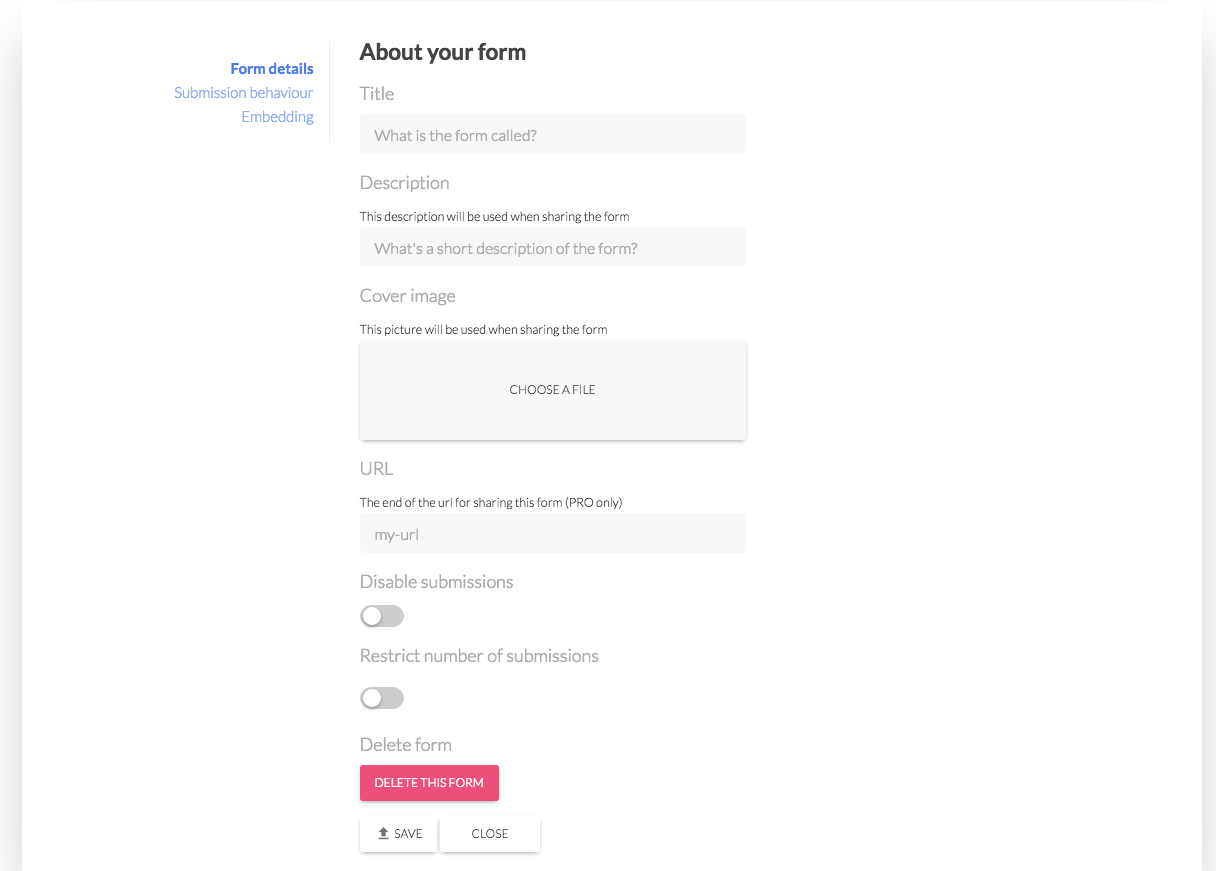Select the my-url input field
This screenshot has width=1216, height=871.
click(x=552, y=534)
